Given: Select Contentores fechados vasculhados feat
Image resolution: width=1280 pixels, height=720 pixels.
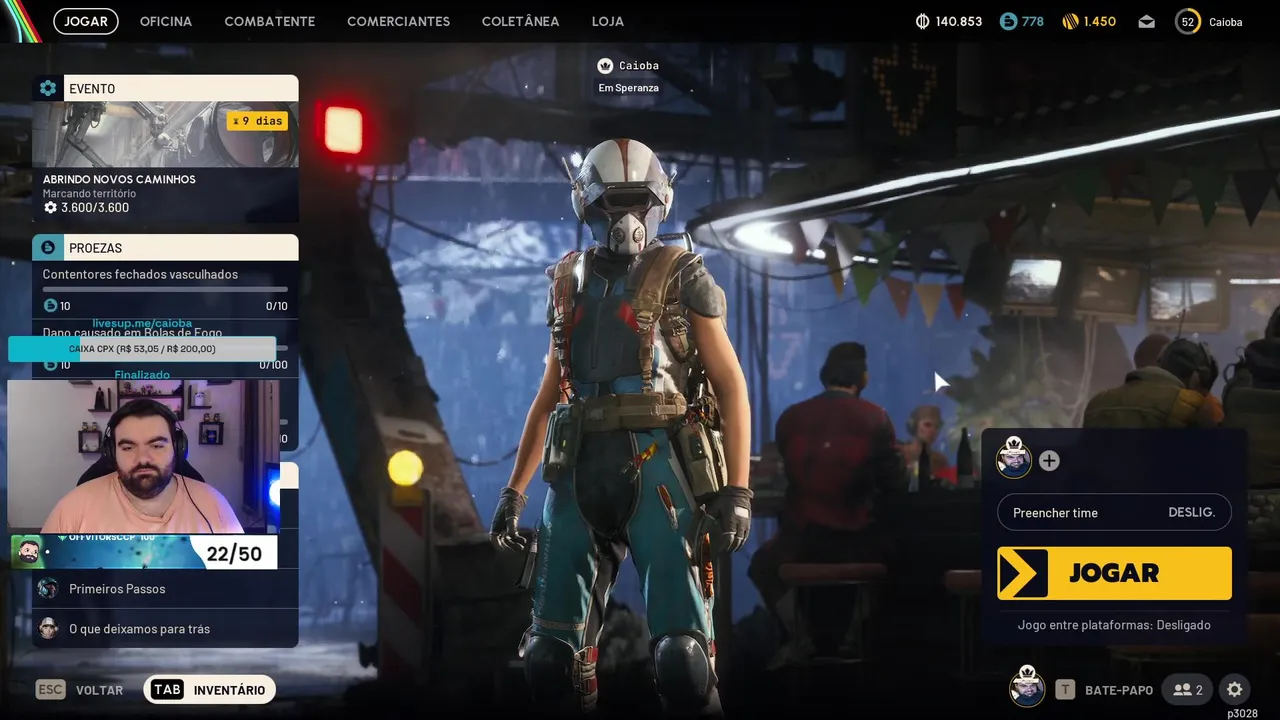Looking at the screenshot, I should coord(140,274).
